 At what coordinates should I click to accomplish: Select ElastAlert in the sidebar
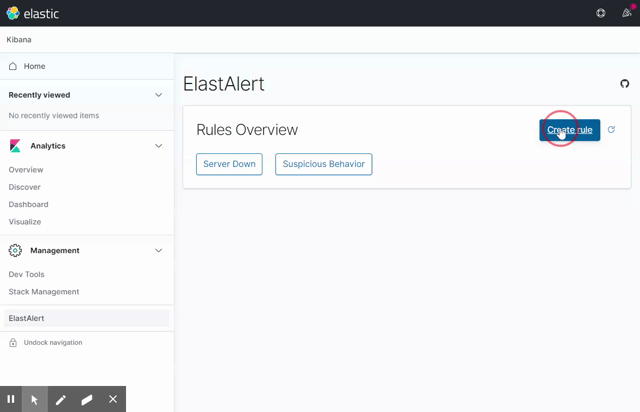[87, 318]
